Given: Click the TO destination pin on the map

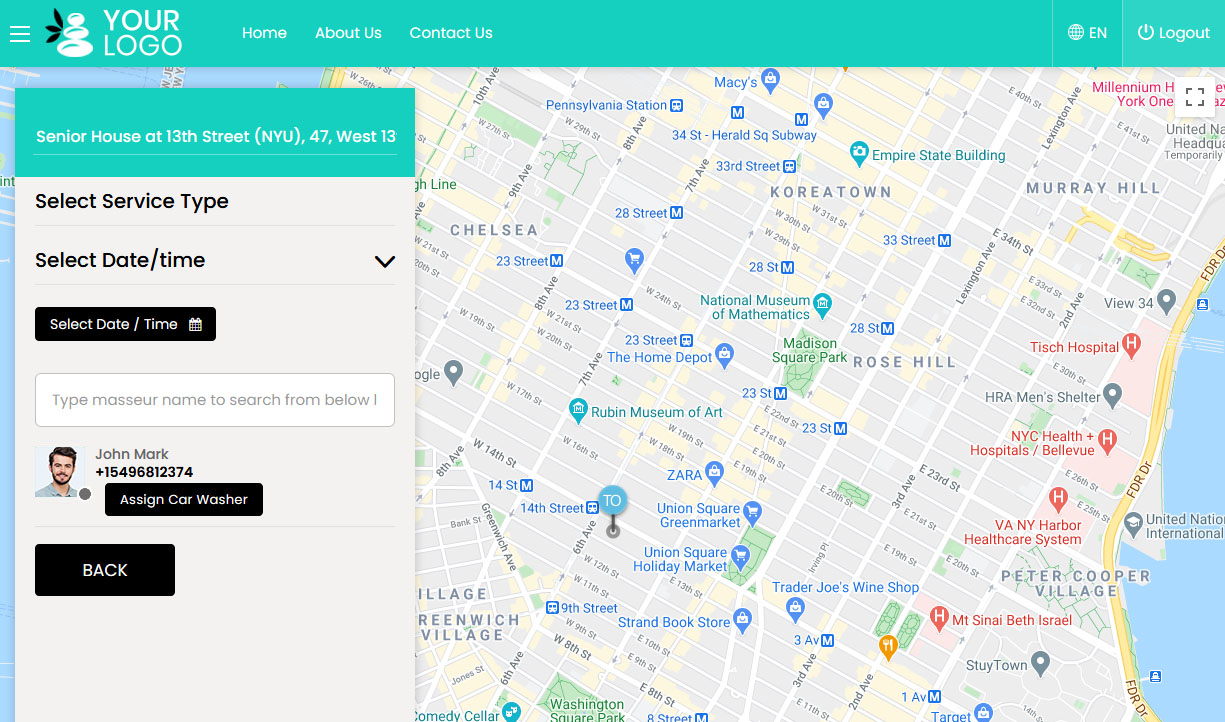Looking at the screenshot, I should [612, 499].
